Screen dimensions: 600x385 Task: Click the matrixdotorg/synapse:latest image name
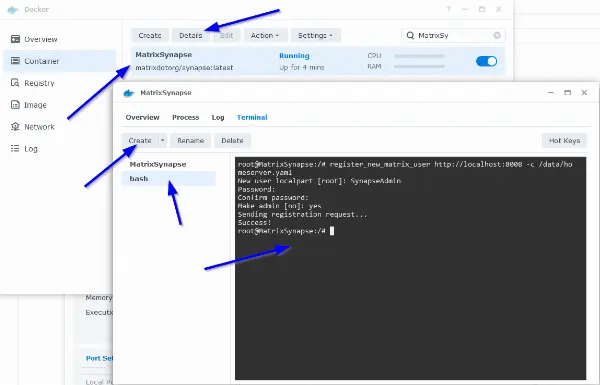click(x=184, y=67)
